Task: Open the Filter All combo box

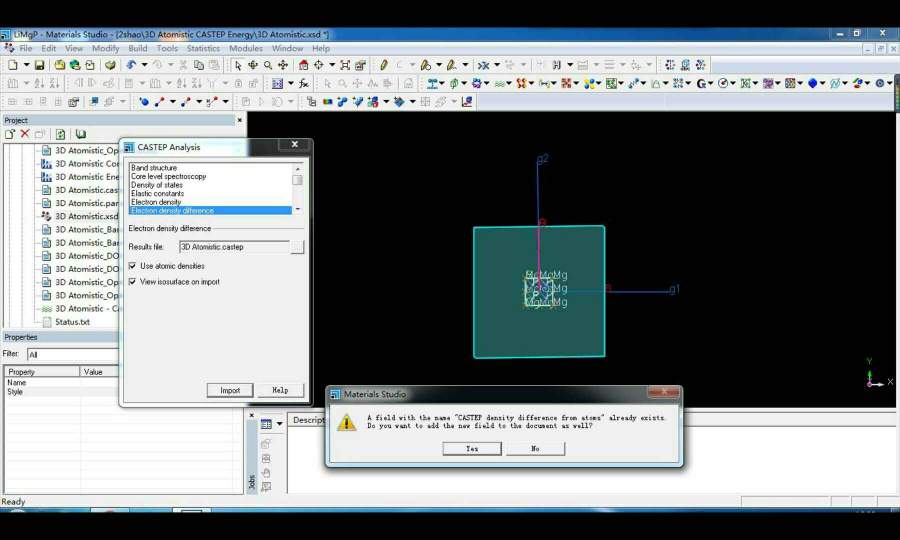Action: tap(73, 355)
